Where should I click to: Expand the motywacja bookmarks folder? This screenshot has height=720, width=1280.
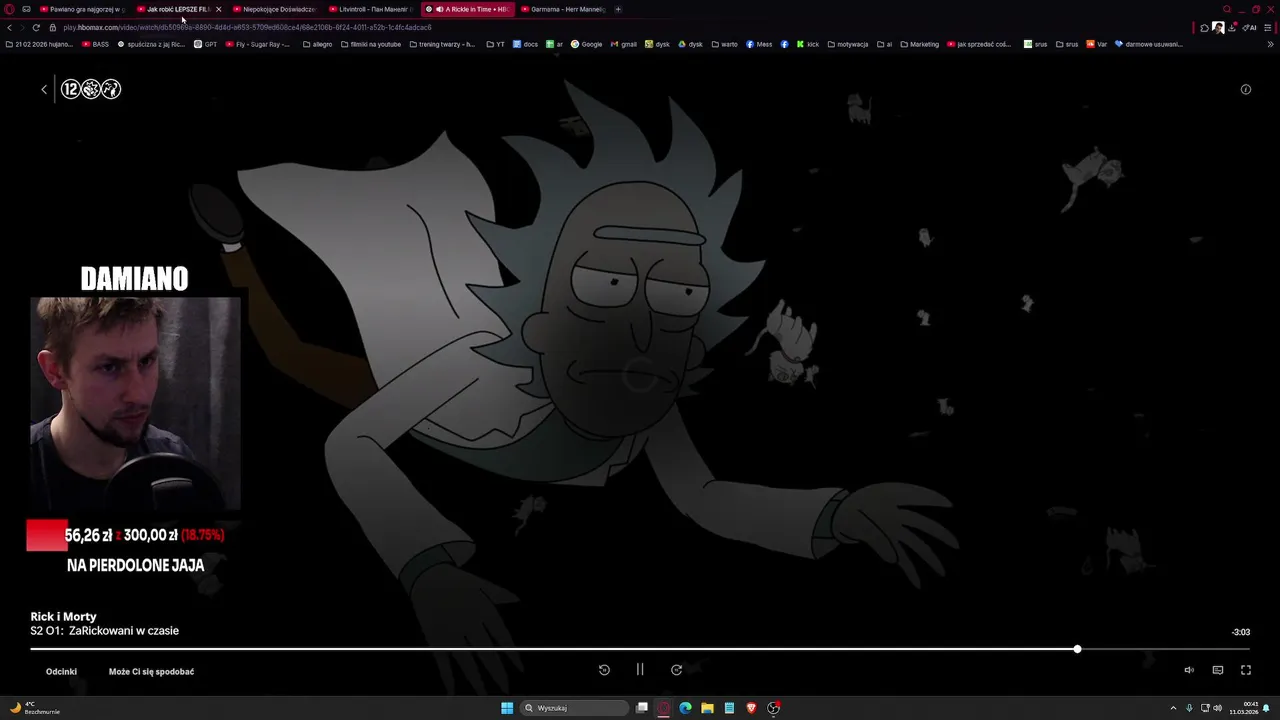point(847,44)
